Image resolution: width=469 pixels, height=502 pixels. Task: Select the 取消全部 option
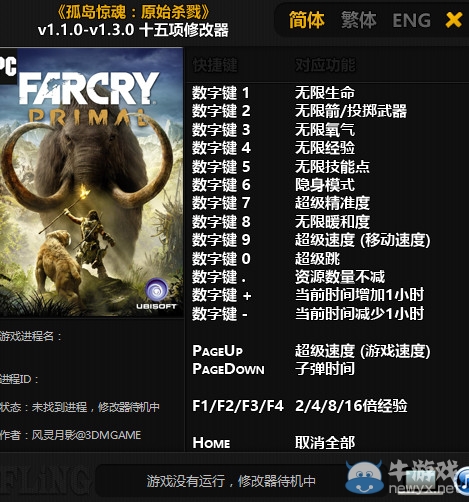[x=325, y=443]
